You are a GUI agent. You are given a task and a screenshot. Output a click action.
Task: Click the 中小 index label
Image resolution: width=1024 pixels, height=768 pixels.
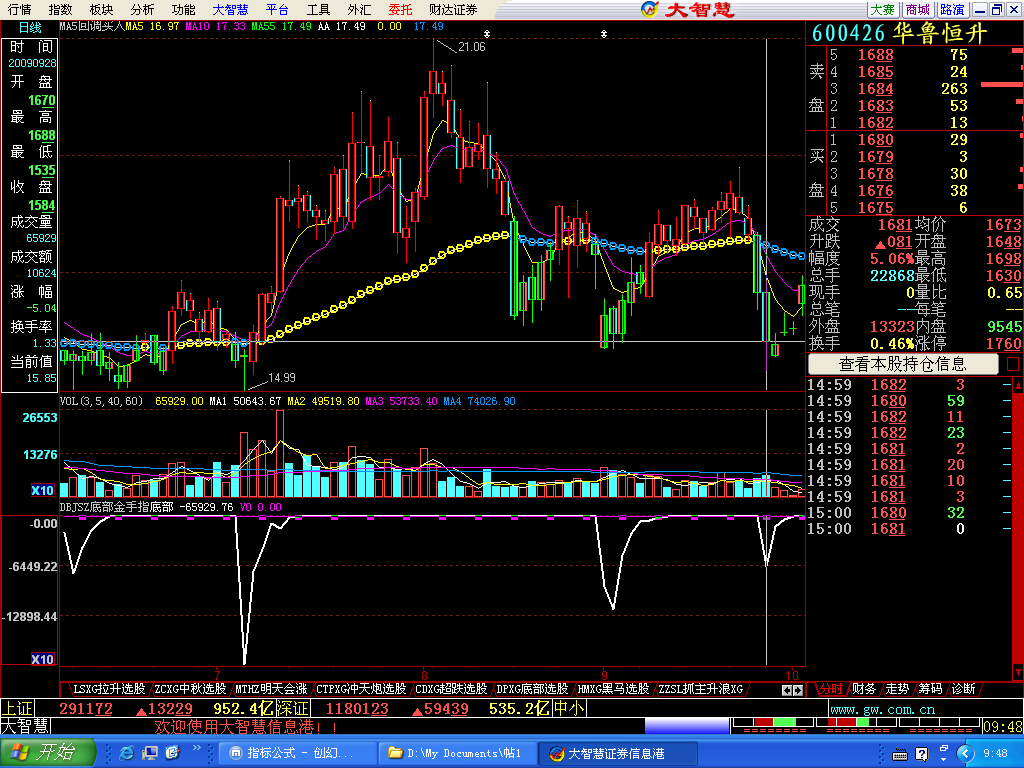tap(568, 709)
